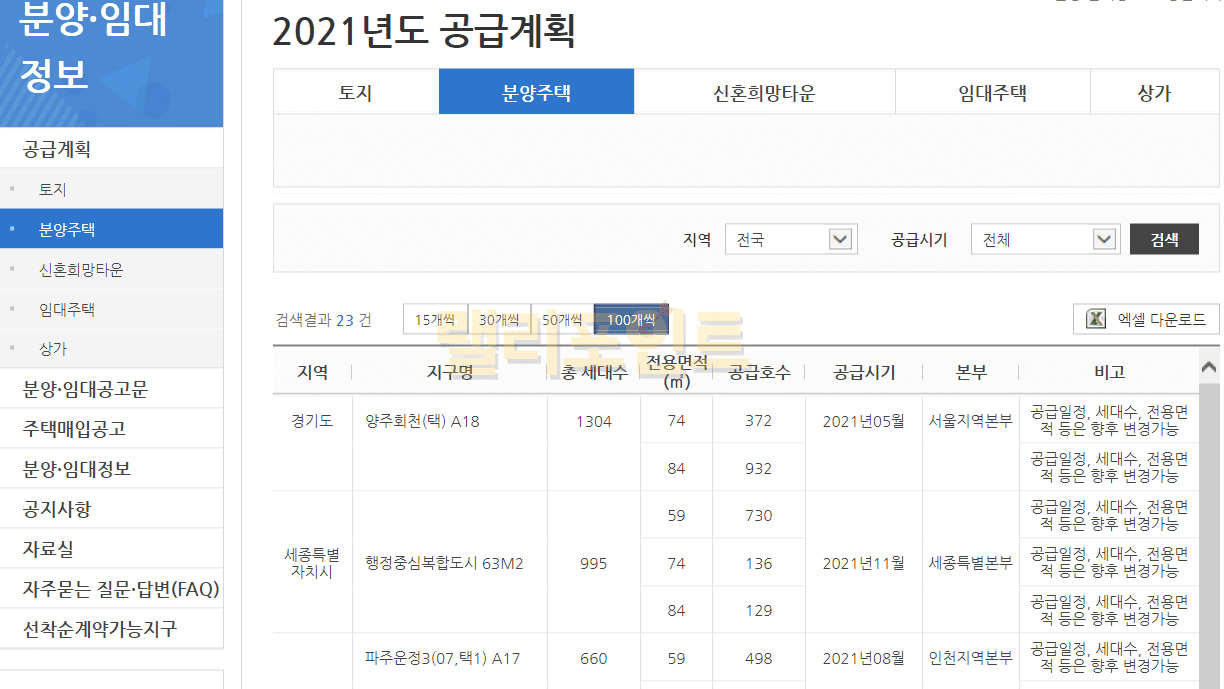Download results via 엑셀 다운로드 button

coord(1146,319)
